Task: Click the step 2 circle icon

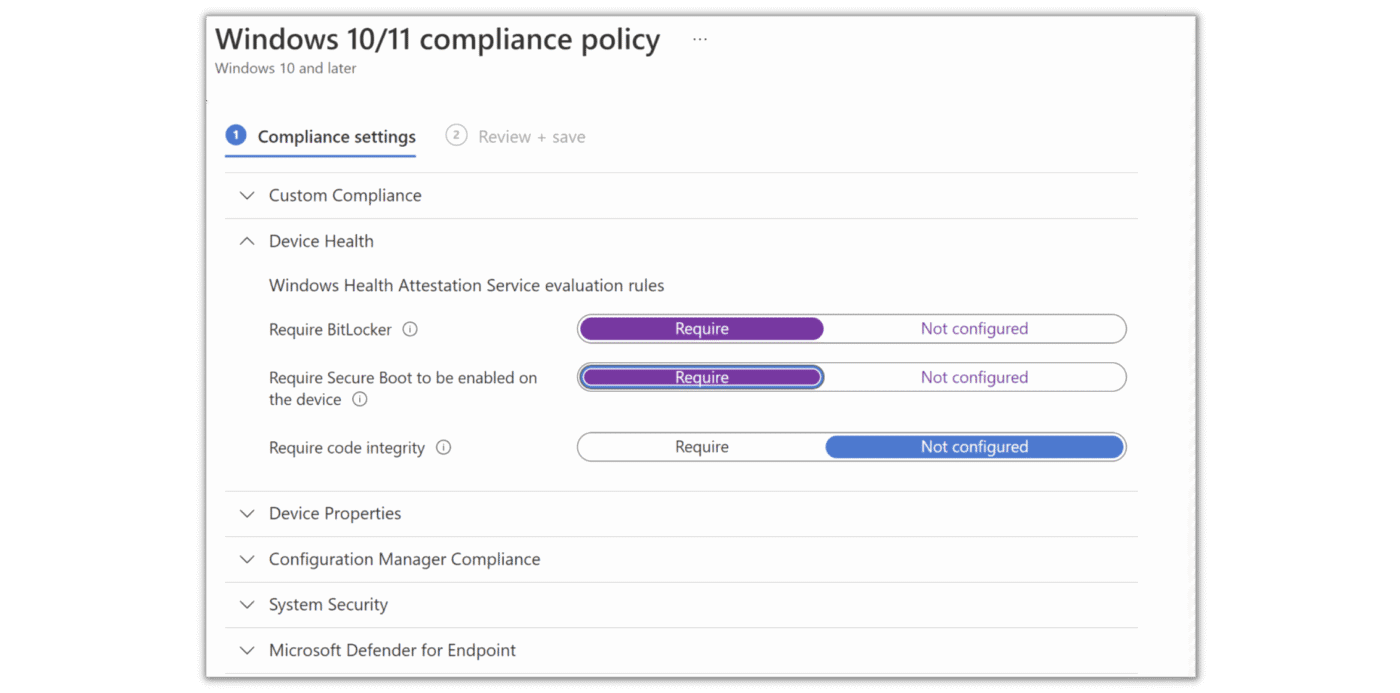Action: [x=456, y=135]
